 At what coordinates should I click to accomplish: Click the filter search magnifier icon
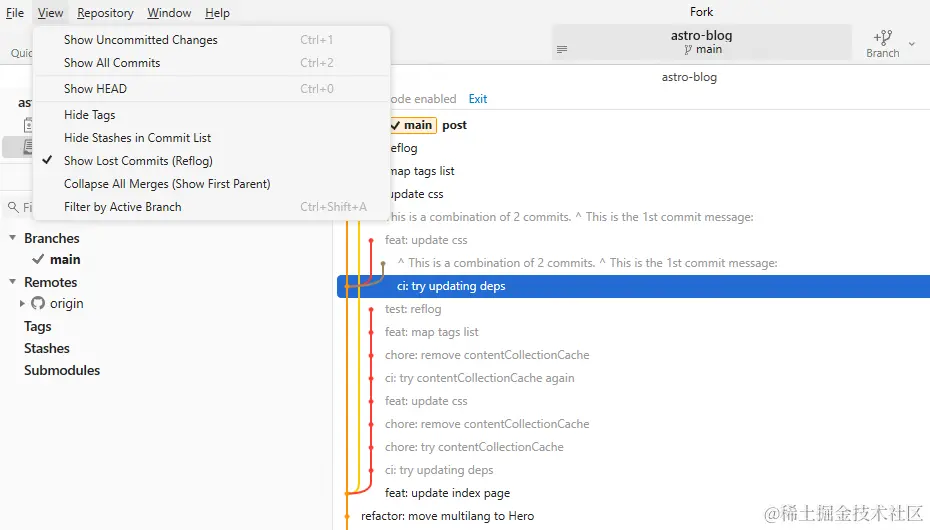coord(13,207)
